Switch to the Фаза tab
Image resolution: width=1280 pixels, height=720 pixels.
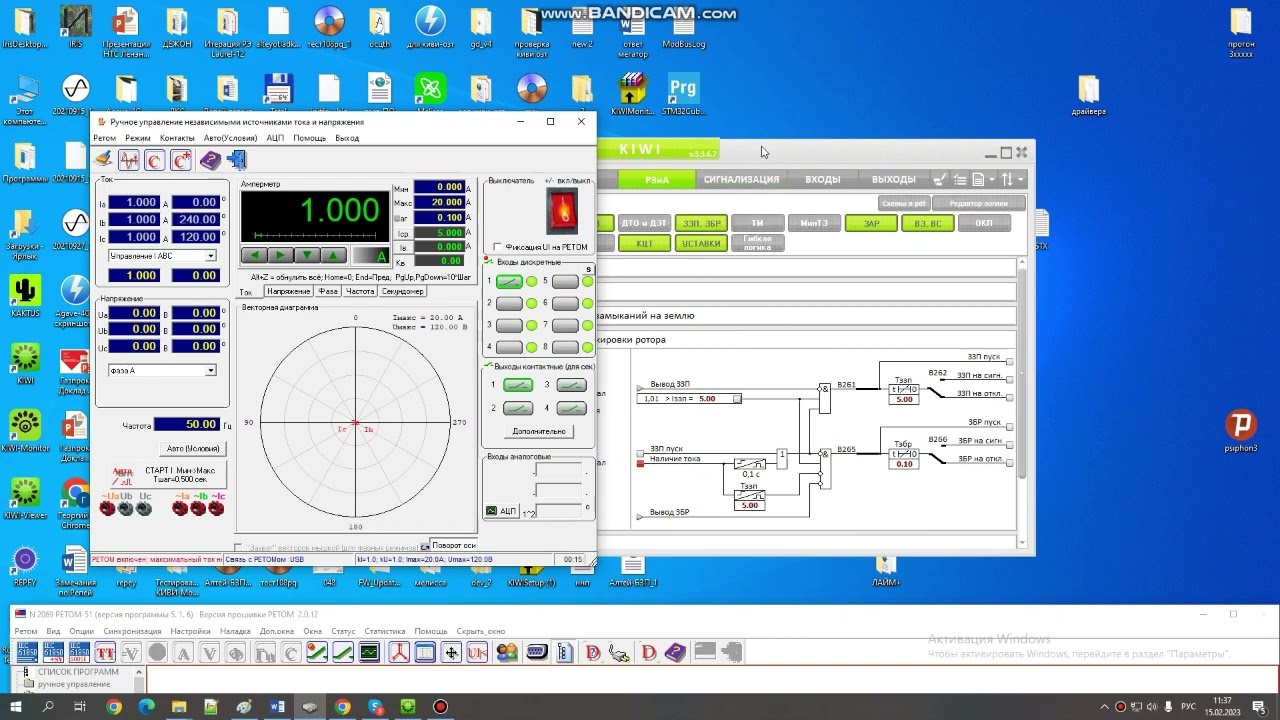328,291
